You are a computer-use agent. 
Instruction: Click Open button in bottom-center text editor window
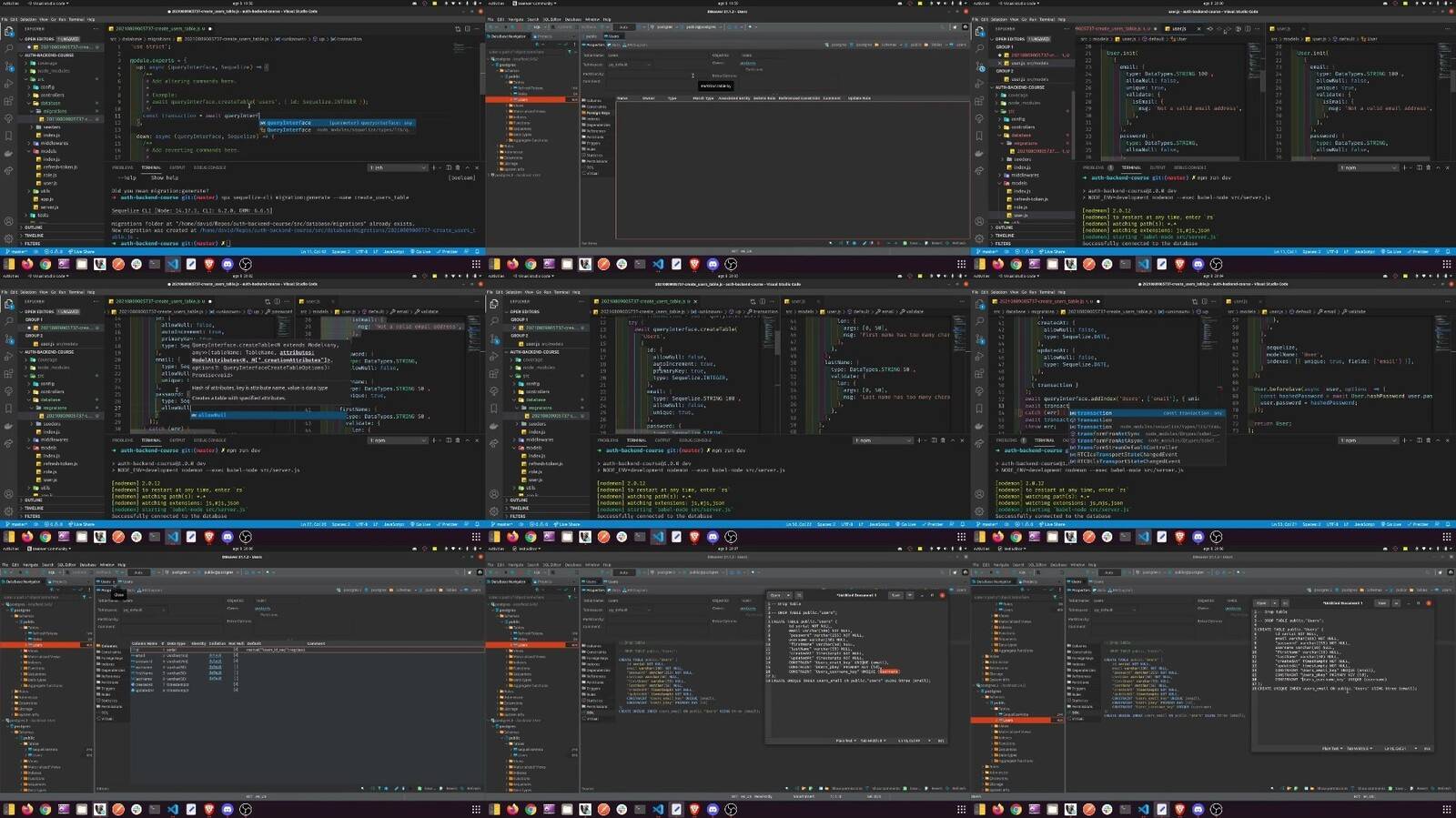coord(775,595)
